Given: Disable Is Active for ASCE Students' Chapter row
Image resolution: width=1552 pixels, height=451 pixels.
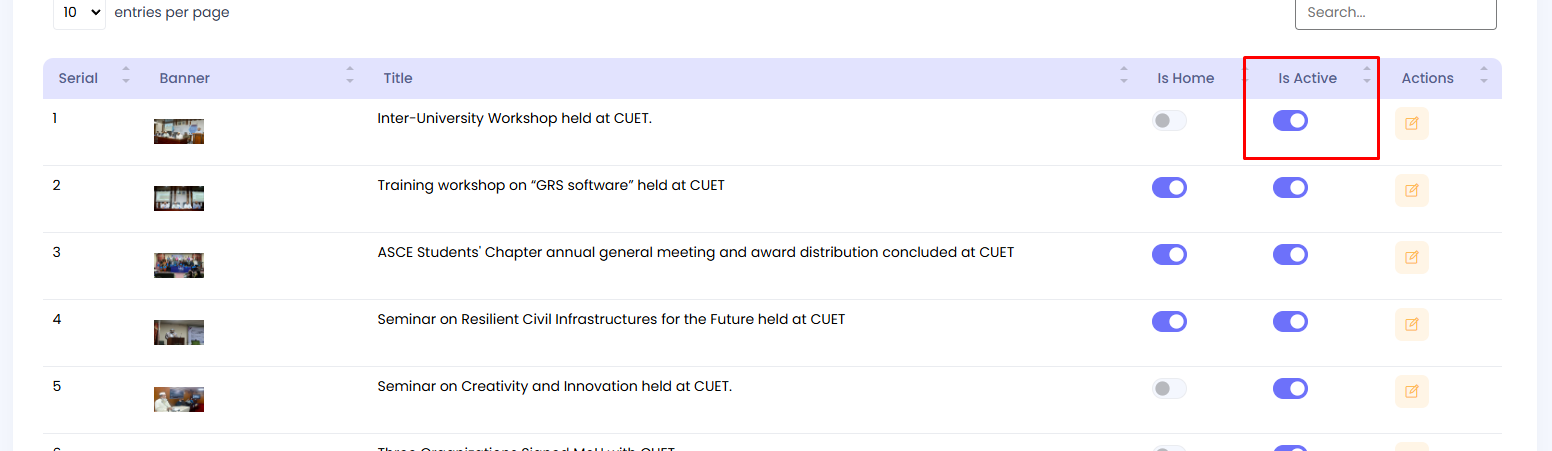Looking at the screenshot, I should click(x=1290, y=255).
